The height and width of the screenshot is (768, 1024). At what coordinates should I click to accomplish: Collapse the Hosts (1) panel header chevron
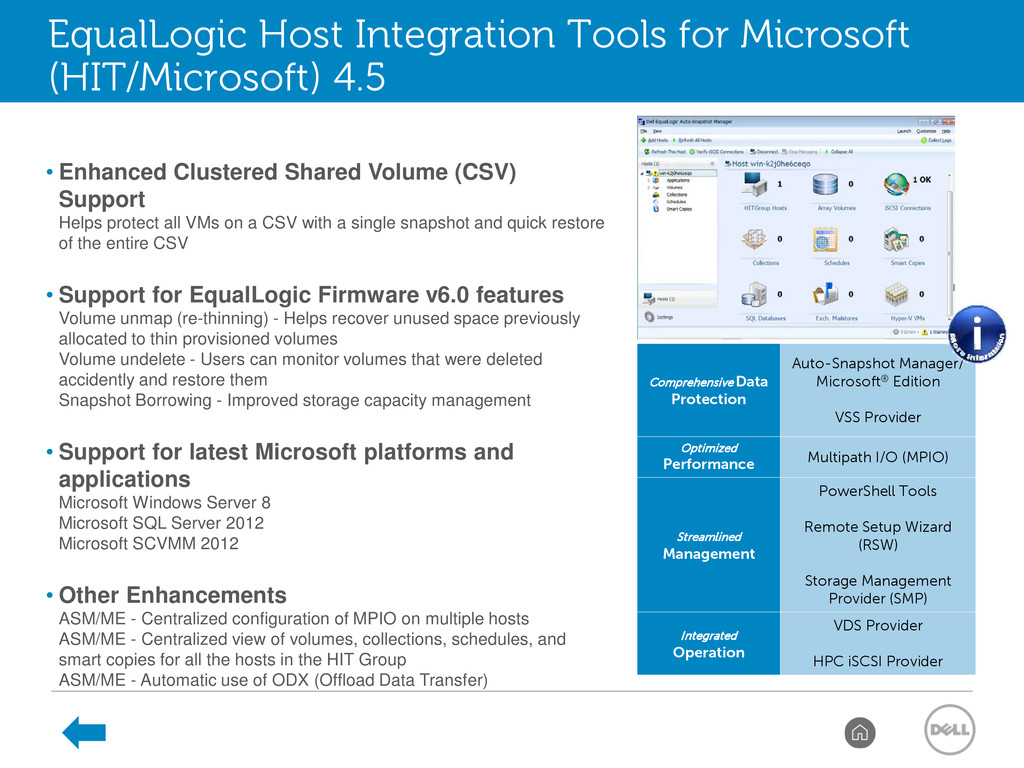(712, 163)
